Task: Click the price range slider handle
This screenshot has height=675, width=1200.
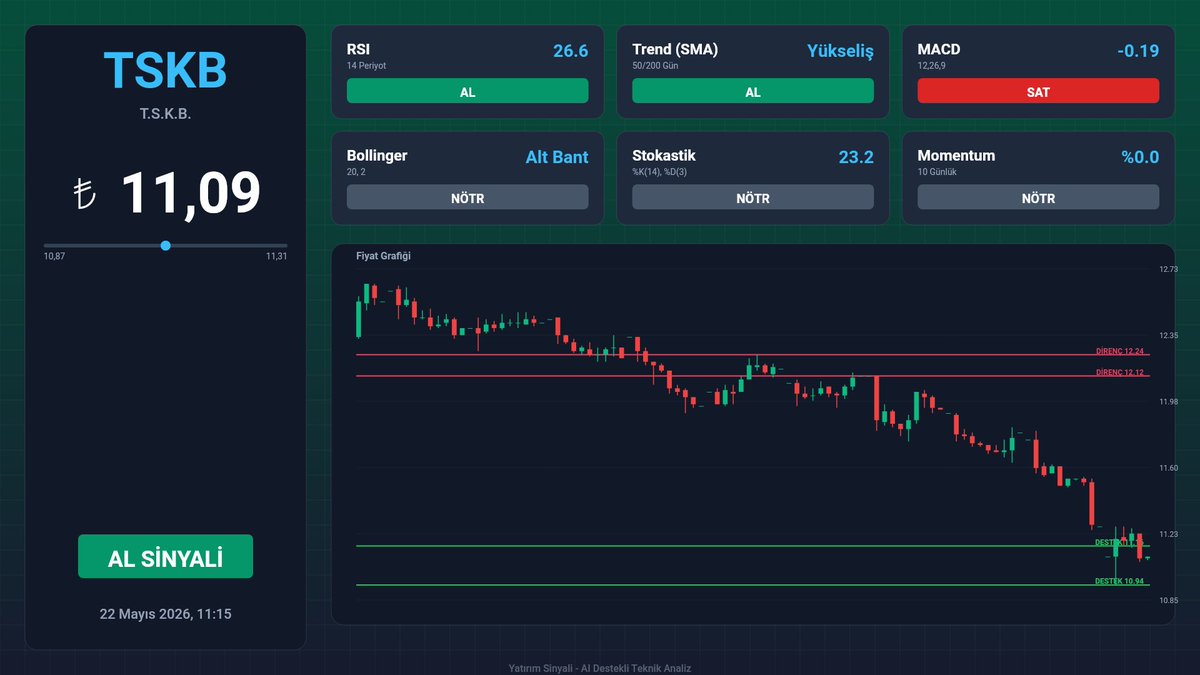Action: (x=165, y=245)
